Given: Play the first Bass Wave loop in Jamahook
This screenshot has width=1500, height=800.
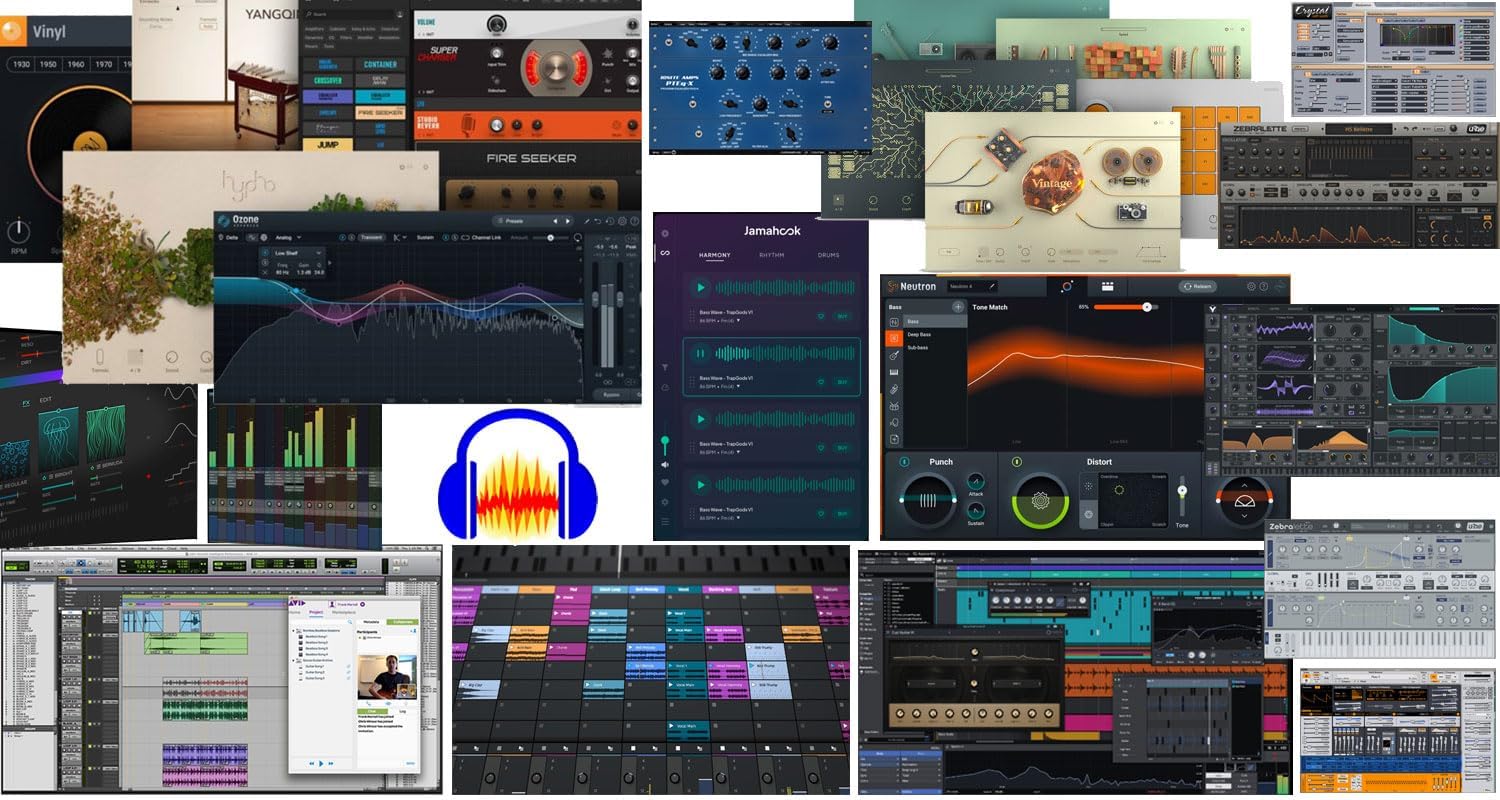Looking at the screenshot, I should click(x=701, y=288).
